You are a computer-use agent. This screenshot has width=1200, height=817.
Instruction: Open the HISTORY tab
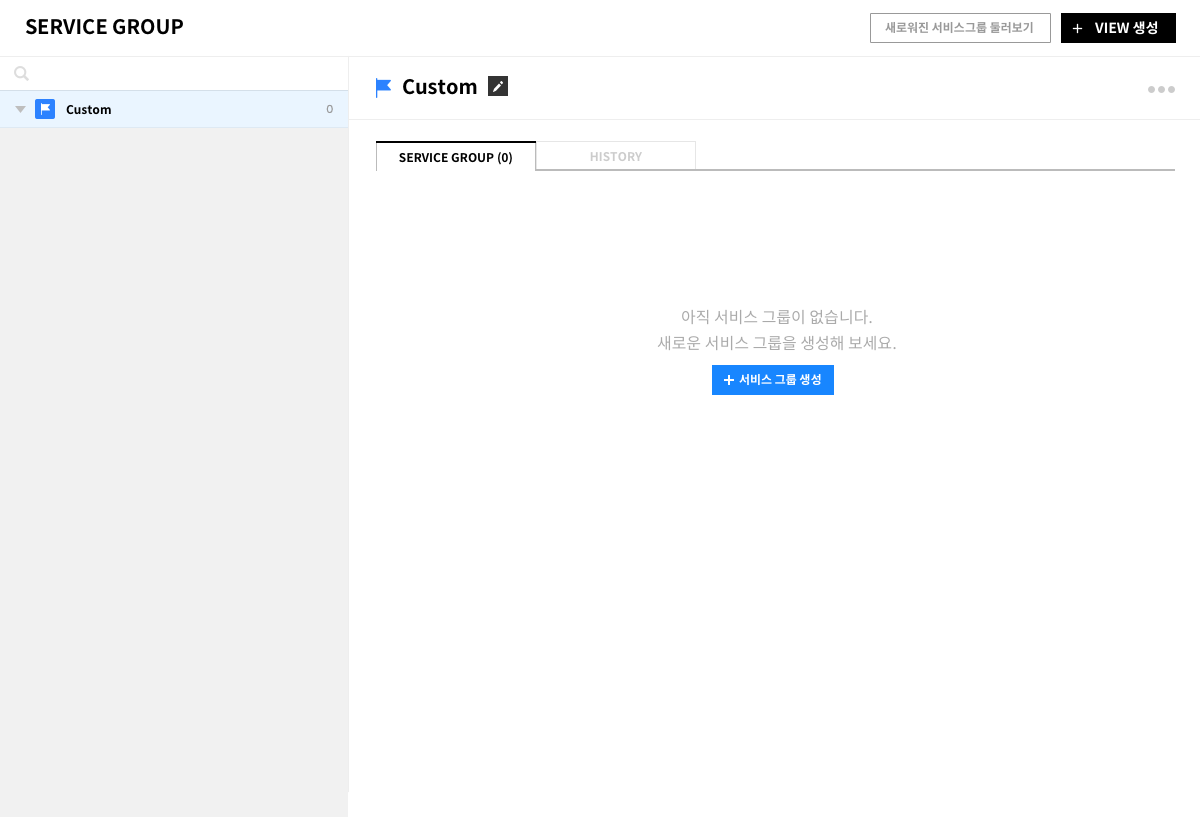pos(615,157)
